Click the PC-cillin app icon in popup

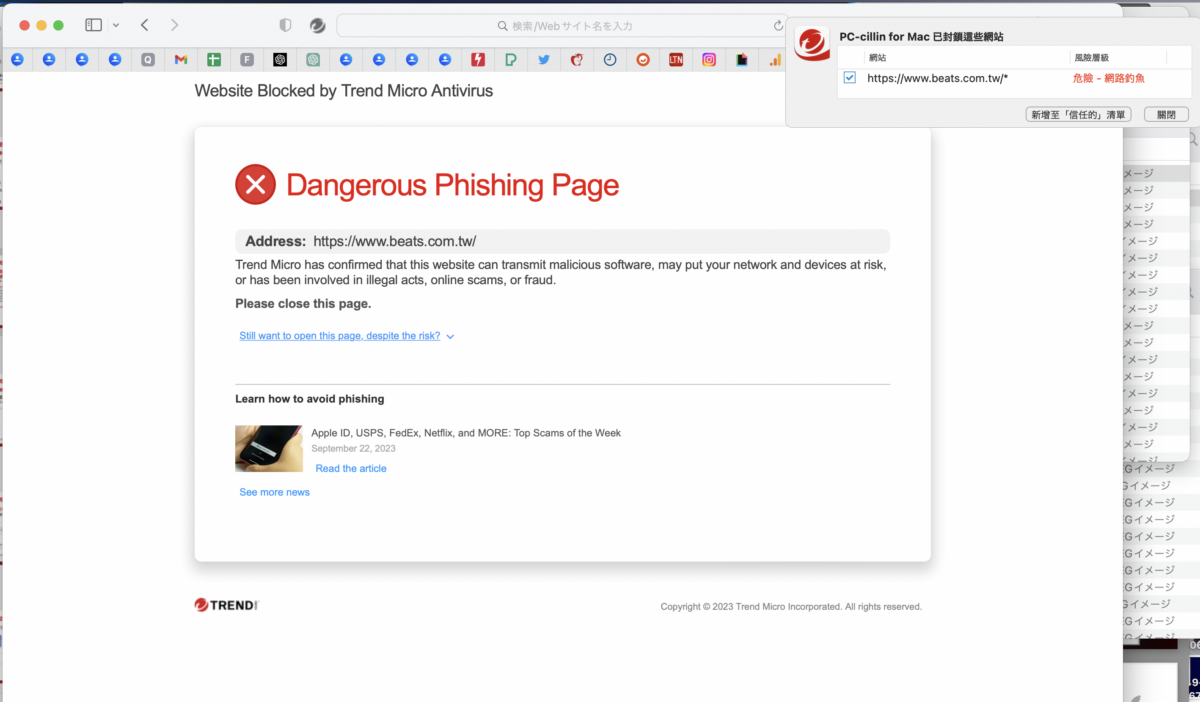[x=813, y=45]
